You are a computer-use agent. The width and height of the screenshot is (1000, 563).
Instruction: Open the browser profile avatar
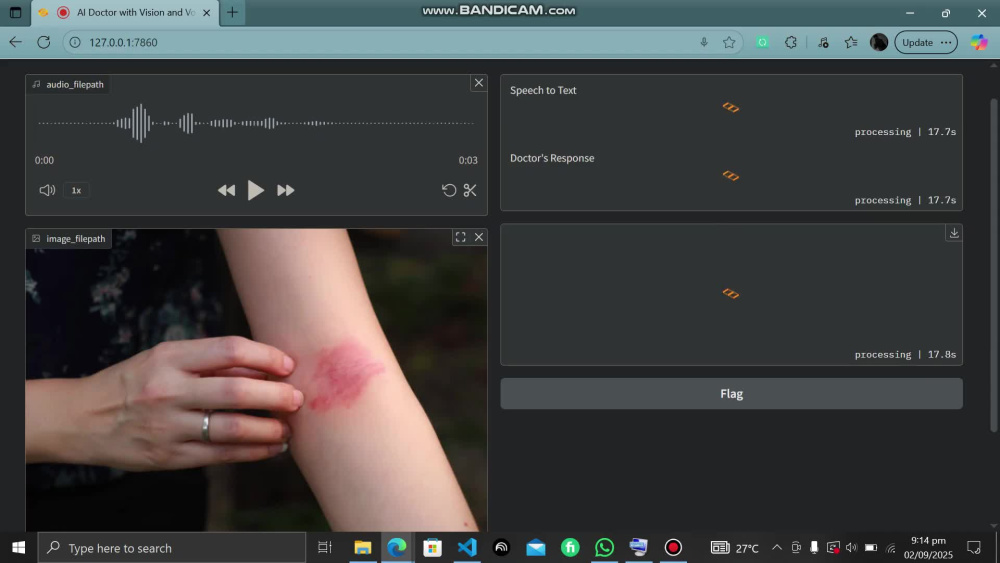tap(879, 42)
